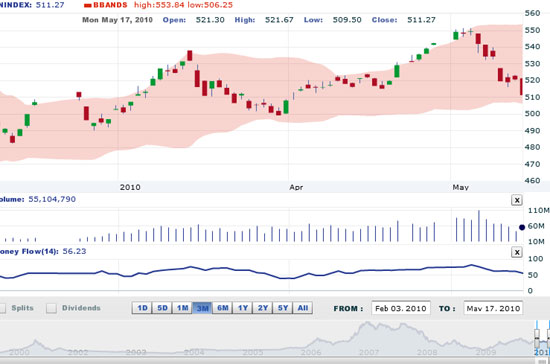Click the BBANDS indicator legend label
Screen dimensions: 550x364
tap(110, 5)
